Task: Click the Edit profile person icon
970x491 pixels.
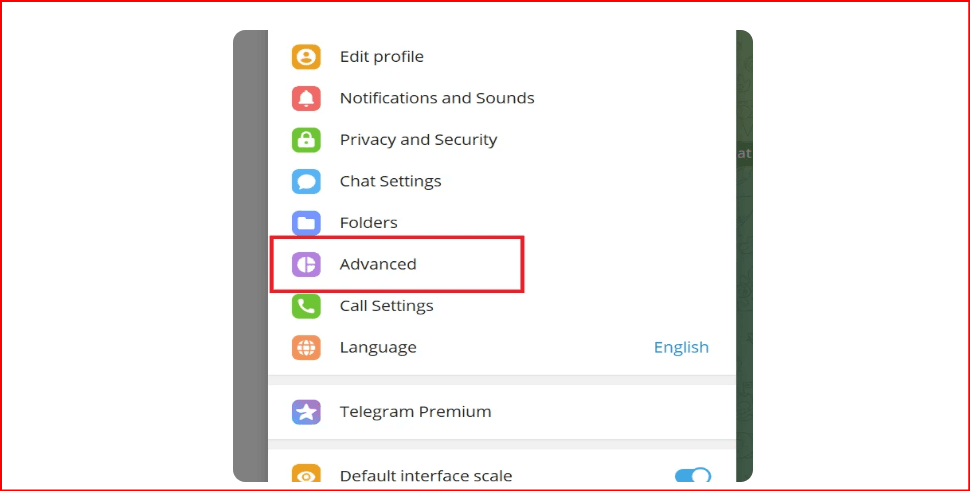Action: click(306, 57)
